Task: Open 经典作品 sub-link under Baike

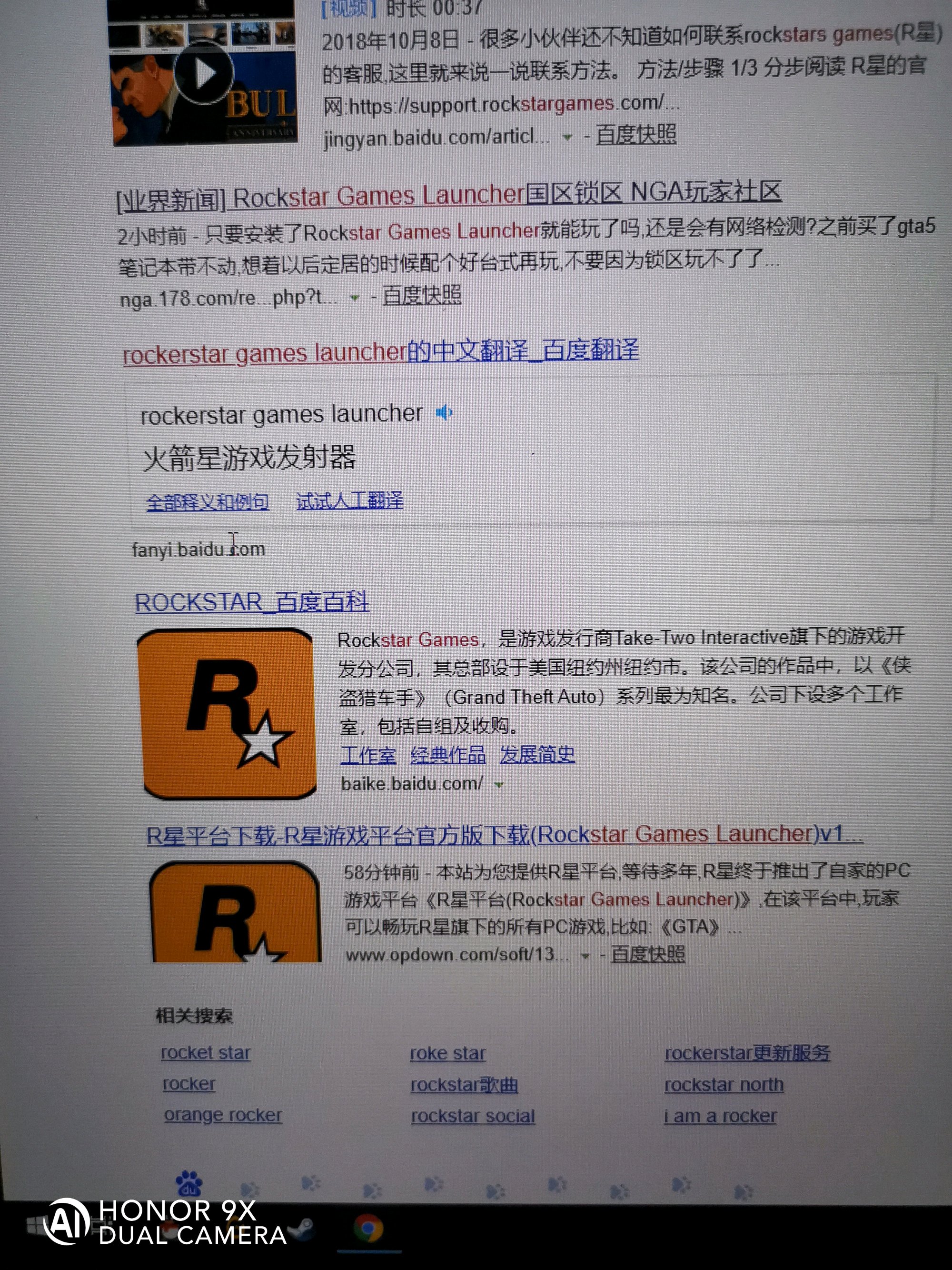Action: pyautogui.click(x=447, y=755)
